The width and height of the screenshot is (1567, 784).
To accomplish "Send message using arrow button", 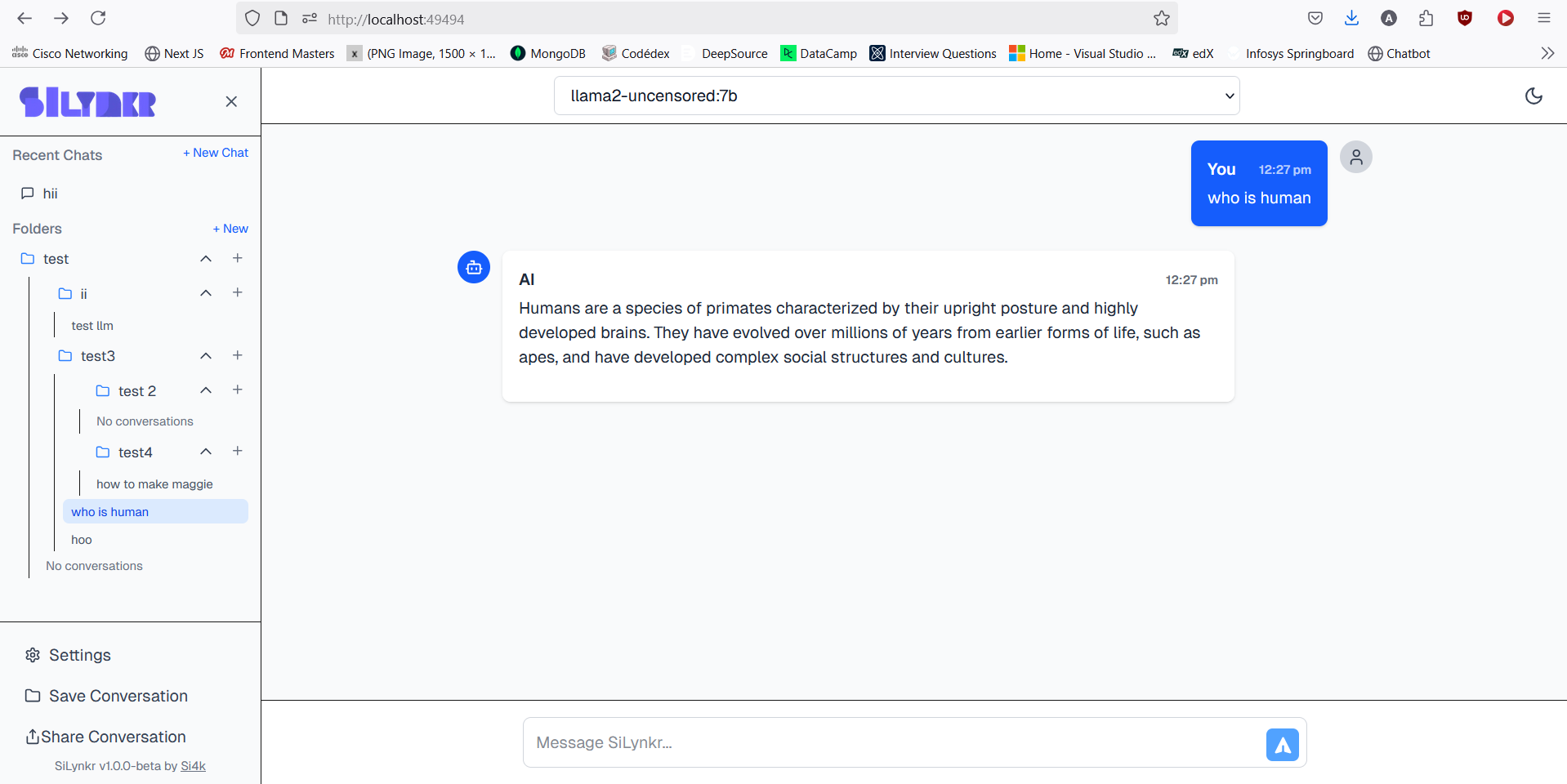I will point(1282,744).
